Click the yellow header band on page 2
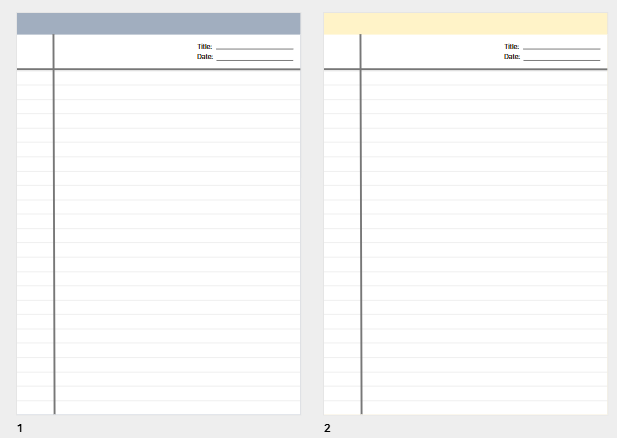617x438 pixels. point(466,24)
